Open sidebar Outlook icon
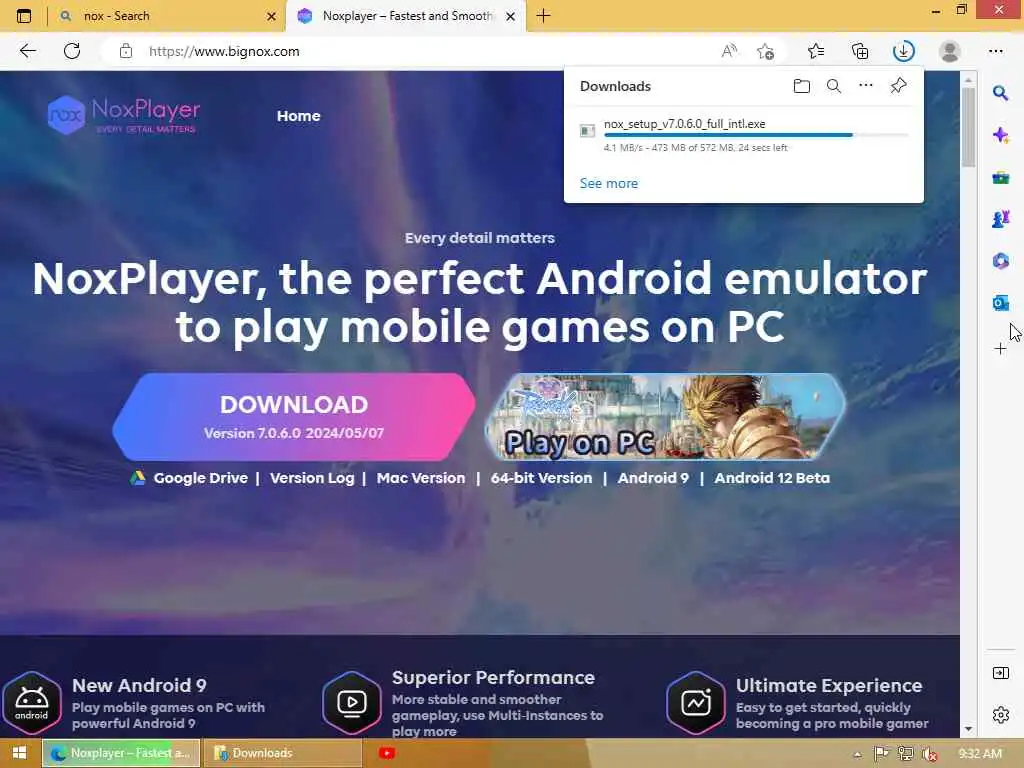Viewport: 1024px width, 768px height. (x=1000, y=302)
